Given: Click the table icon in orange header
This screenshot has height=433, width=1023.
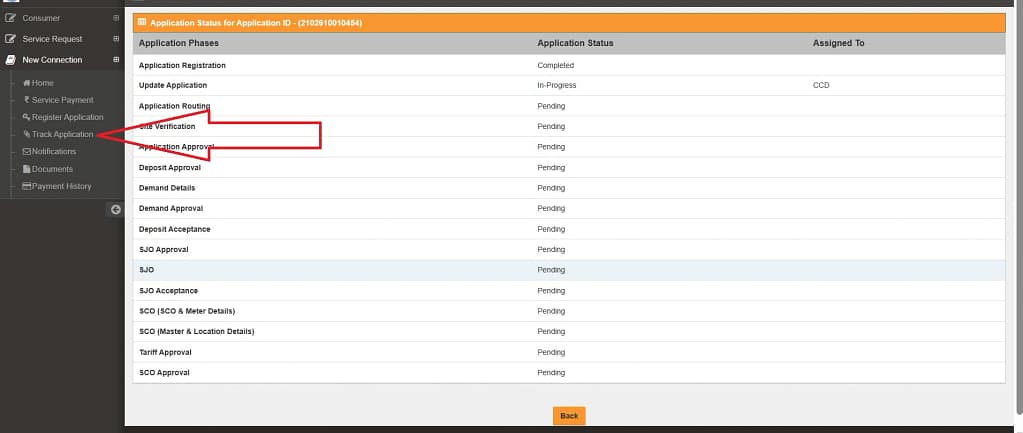Looking at the screenshot, I should [142, 22].
